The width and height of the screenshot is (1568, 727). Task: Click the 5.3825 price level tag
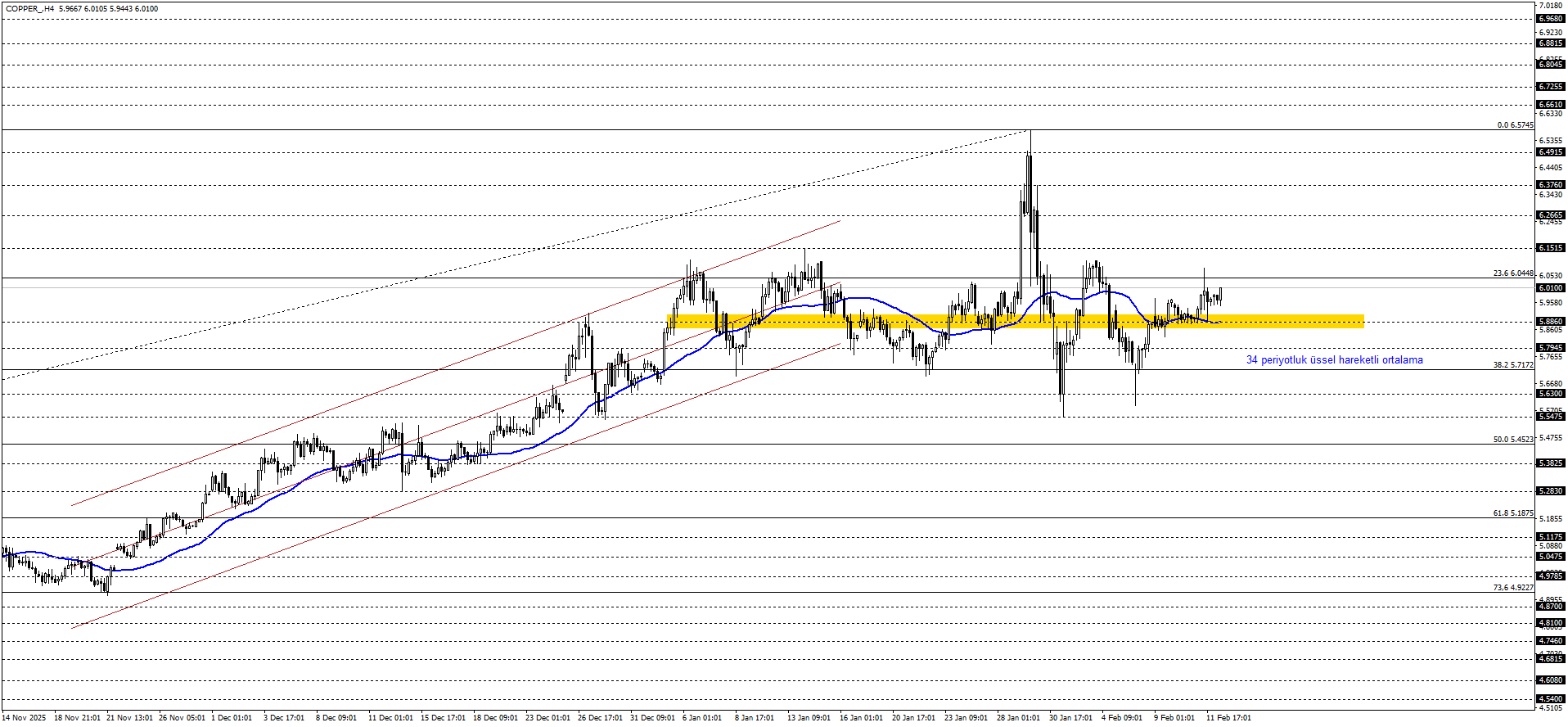click(x=1551, y=463)
